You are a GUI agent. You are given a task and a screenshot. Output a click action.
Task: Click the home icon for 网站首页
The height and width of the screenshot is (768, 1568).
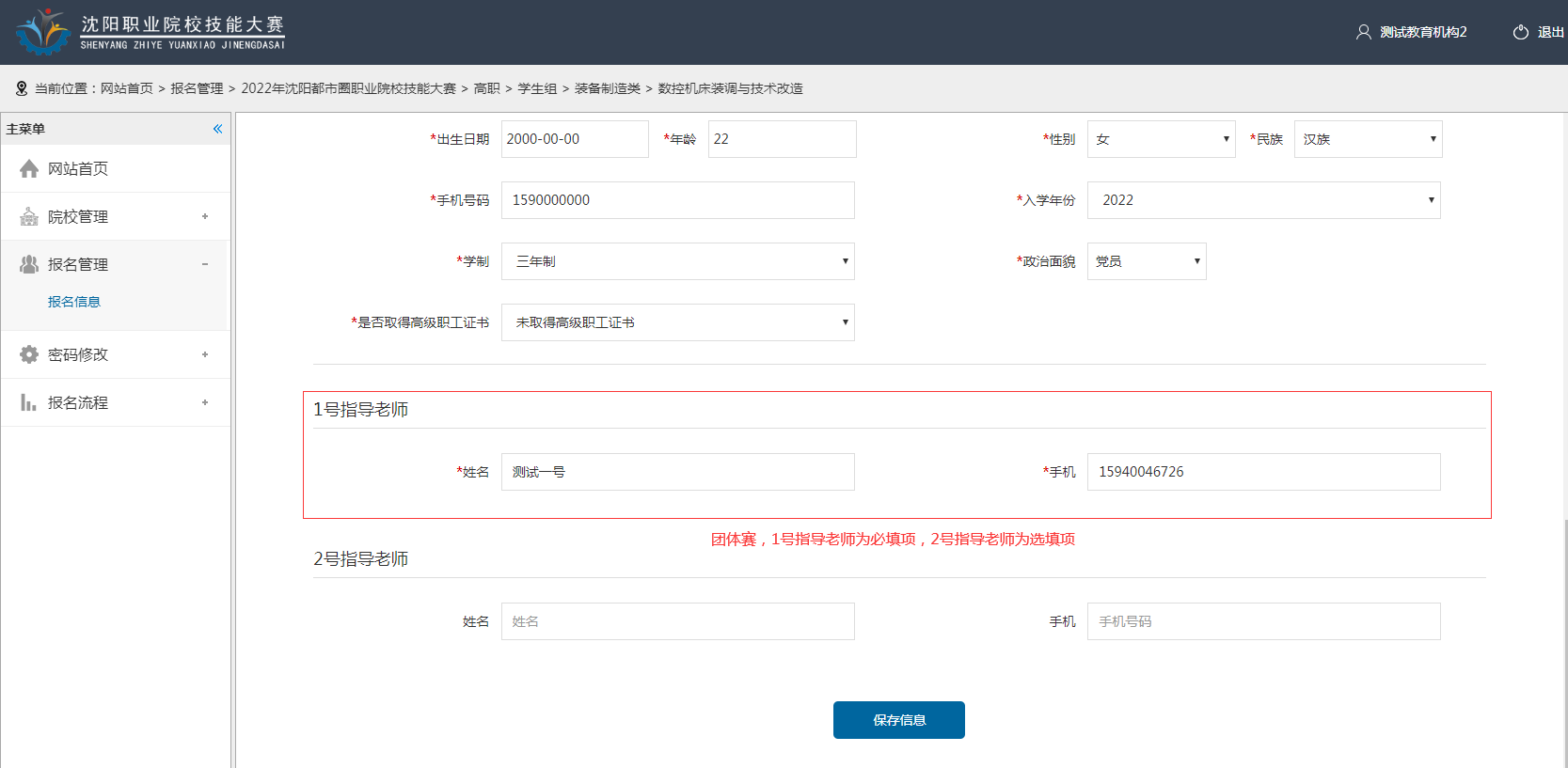29,168
